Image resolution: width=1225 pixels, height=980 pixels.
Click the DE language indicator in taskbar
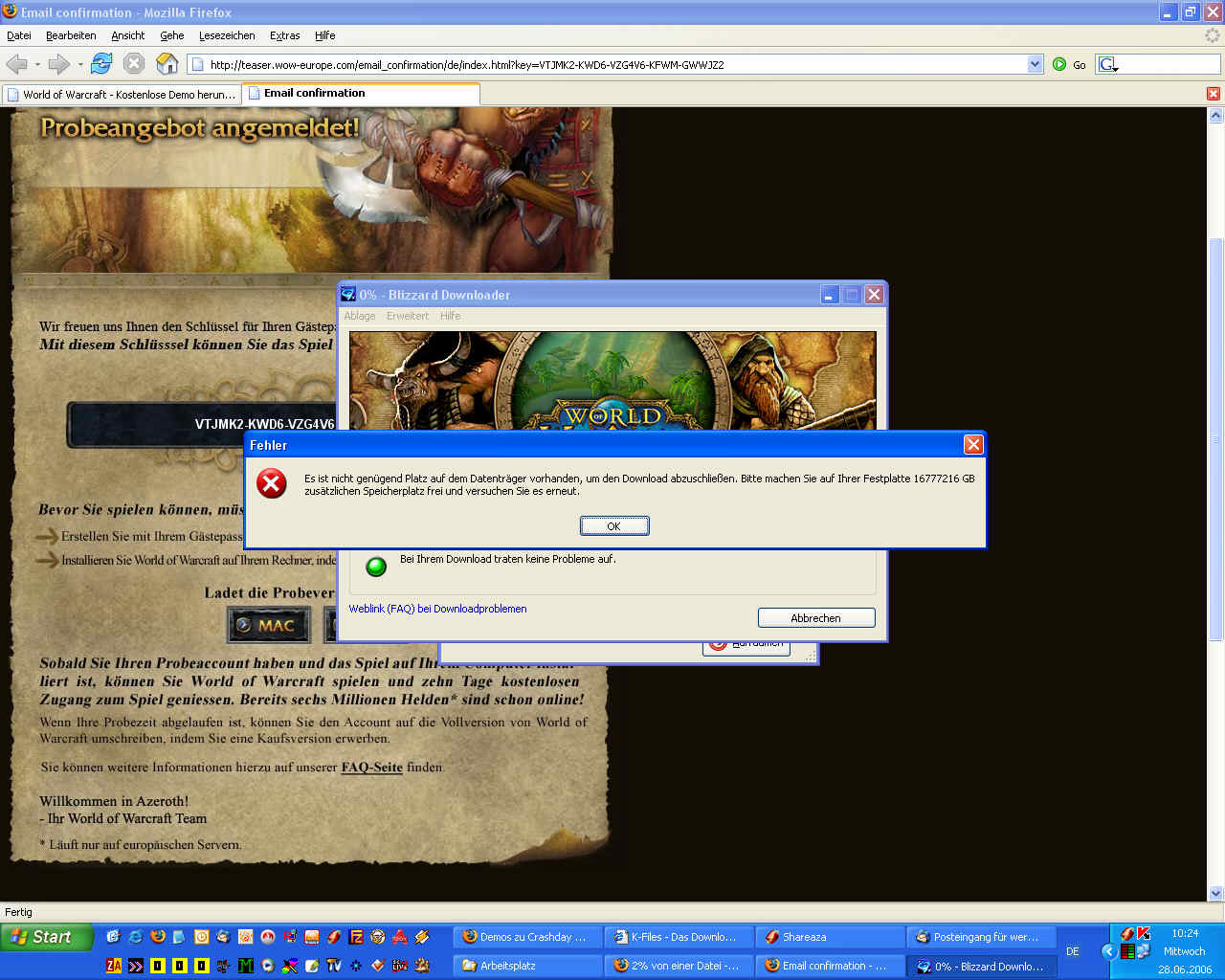coord(1073,951)
